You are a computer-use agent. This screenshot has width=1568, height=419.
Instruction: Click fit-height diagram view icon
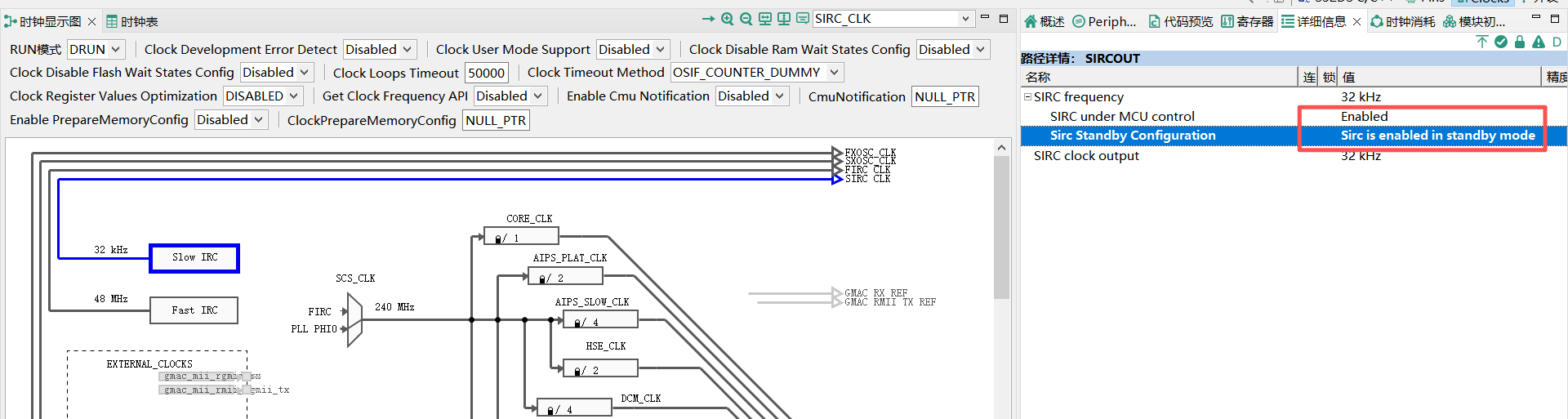(x=784, y=19)
